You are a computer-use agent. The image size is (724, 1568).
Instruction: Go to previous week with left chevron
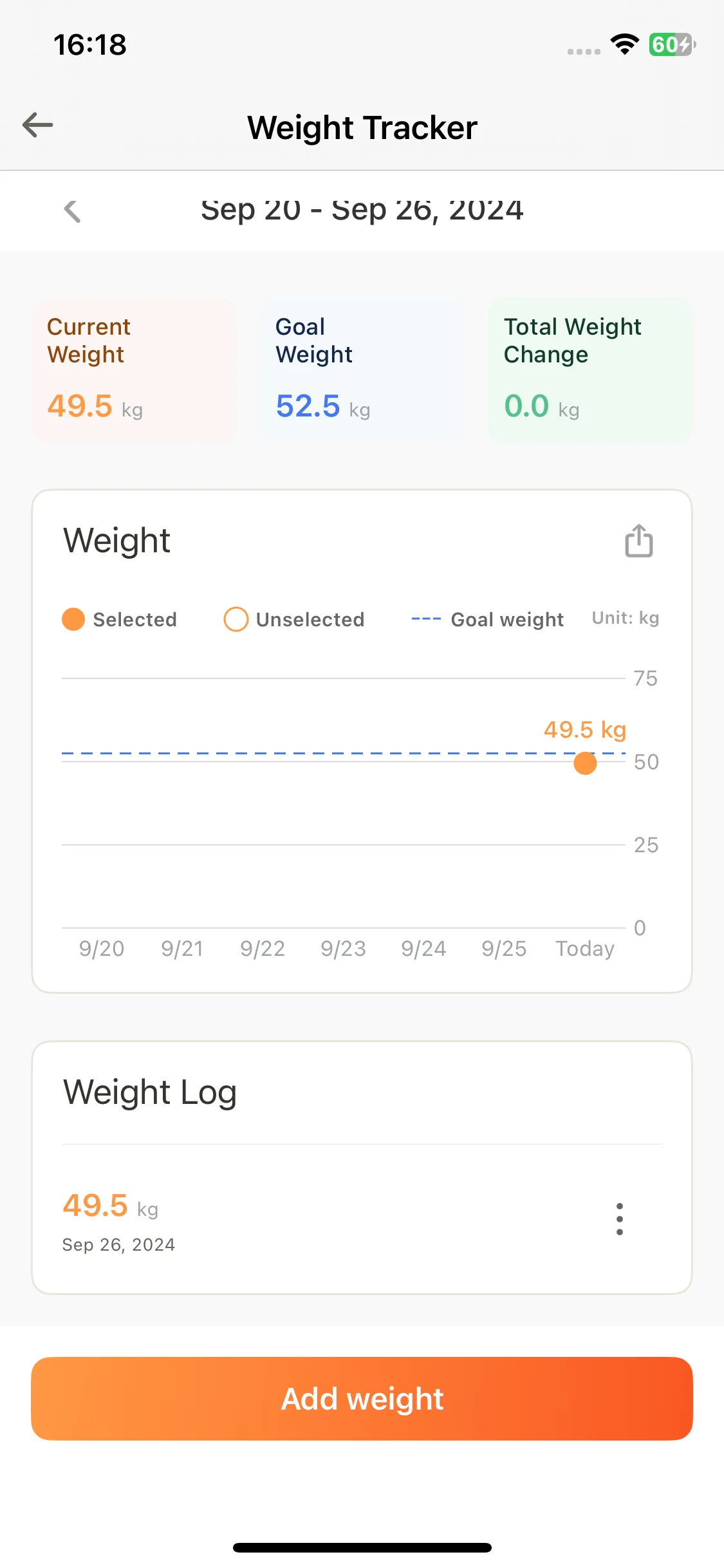(72, 210)
